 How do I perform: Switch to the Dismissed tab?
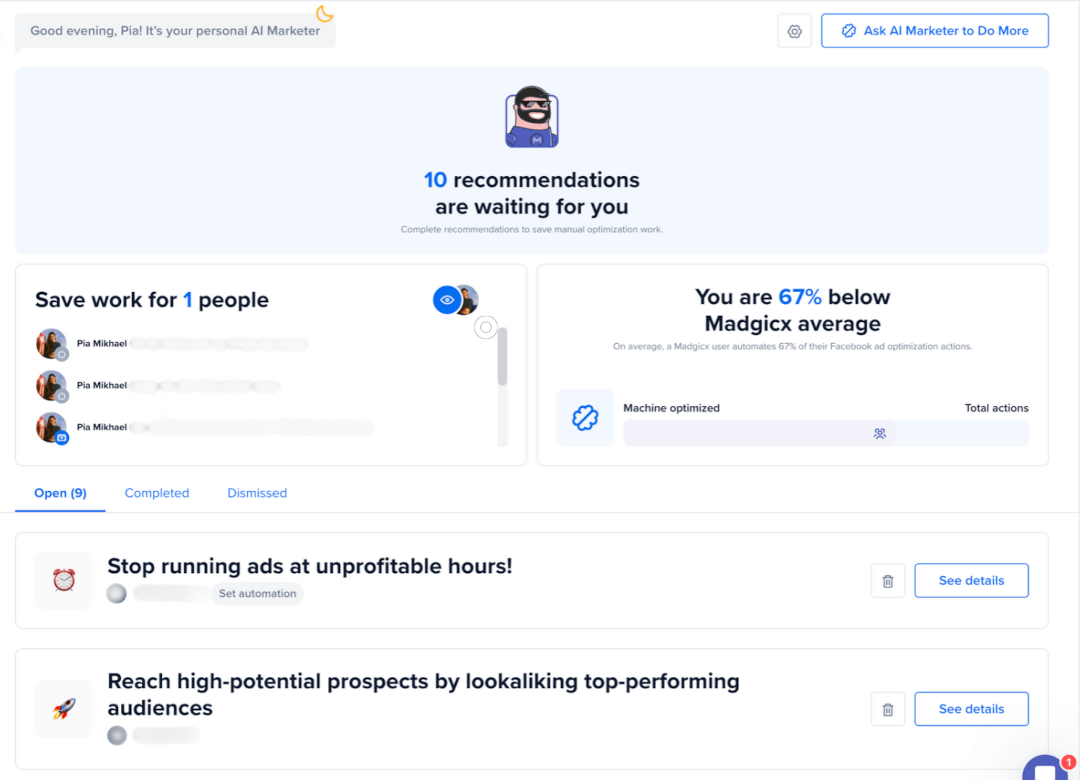click(x=257, y=493)
